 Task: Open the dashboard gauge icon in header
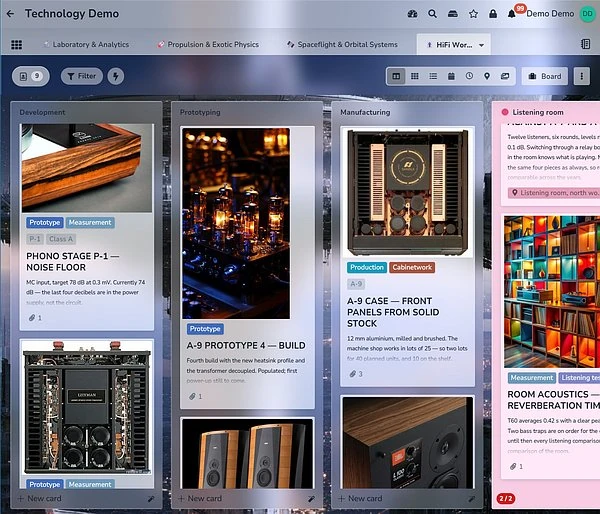412,14
